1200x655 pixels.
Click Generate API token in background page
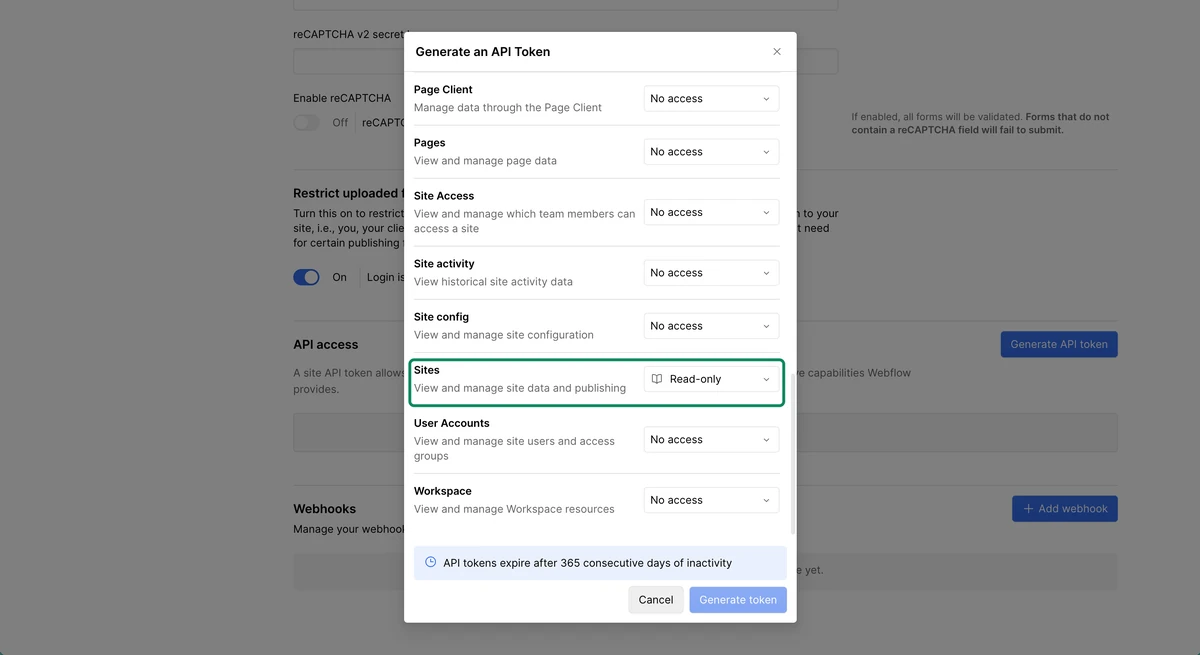coord(1059,344)
